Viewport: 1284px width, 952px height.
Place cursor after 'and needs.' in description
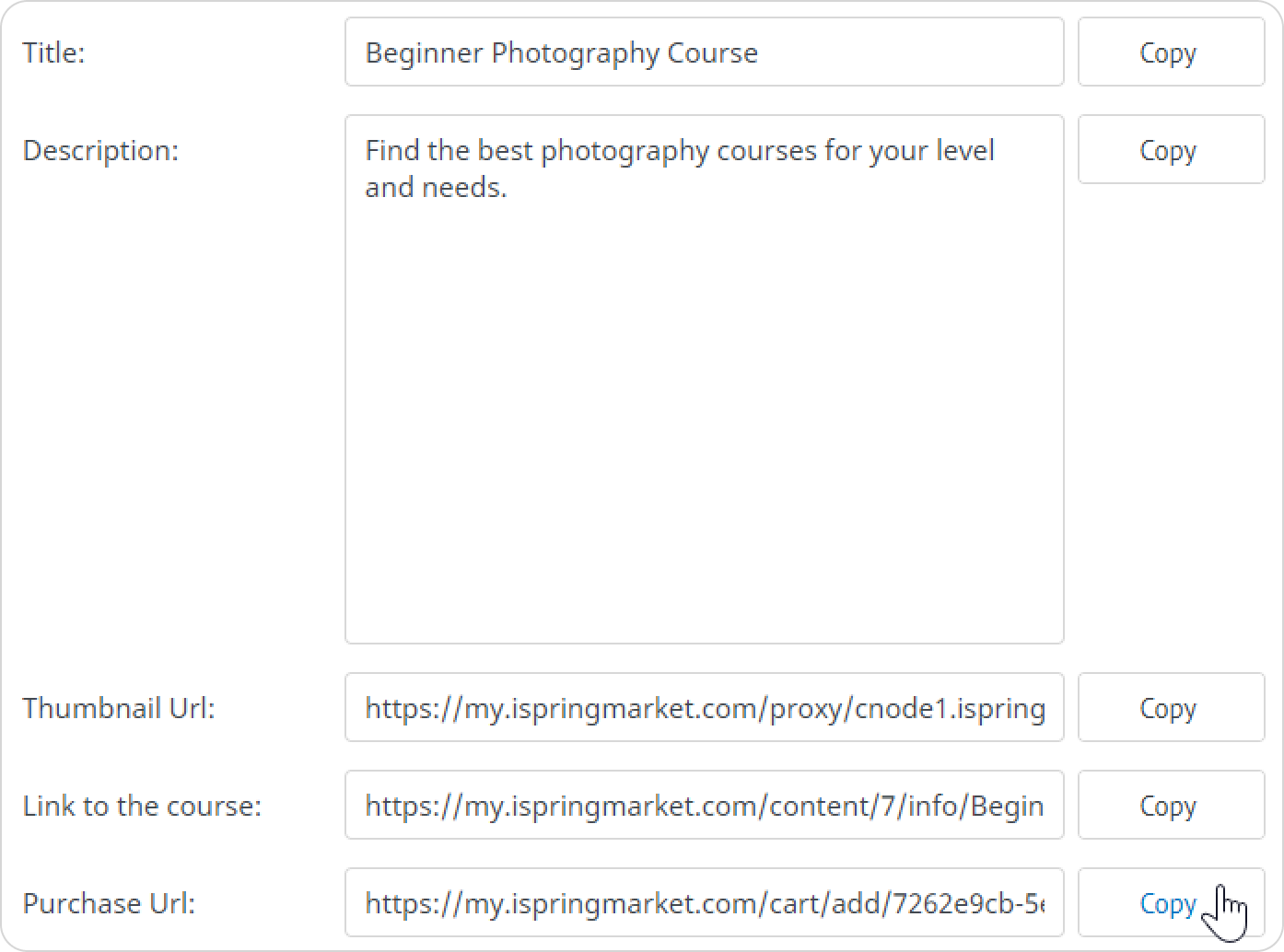[x=508, y=187]
